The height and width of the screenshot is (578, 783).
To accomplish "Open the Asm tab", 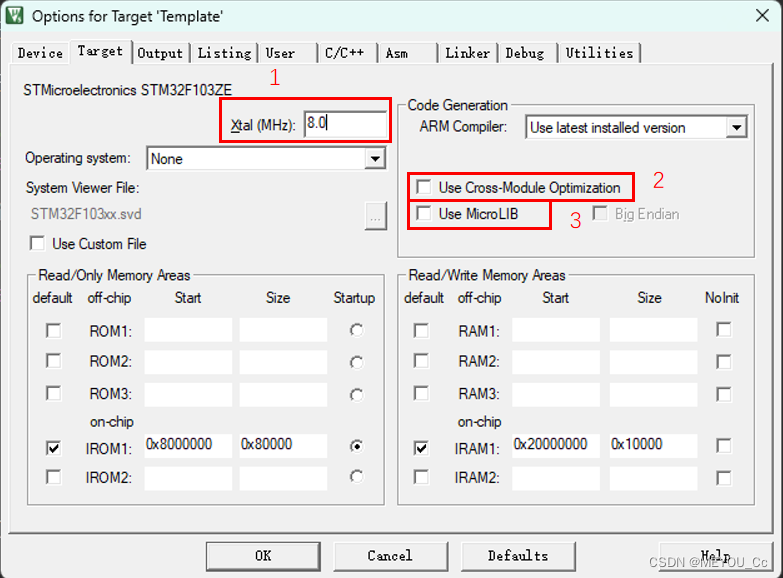I will pos(407,53).
